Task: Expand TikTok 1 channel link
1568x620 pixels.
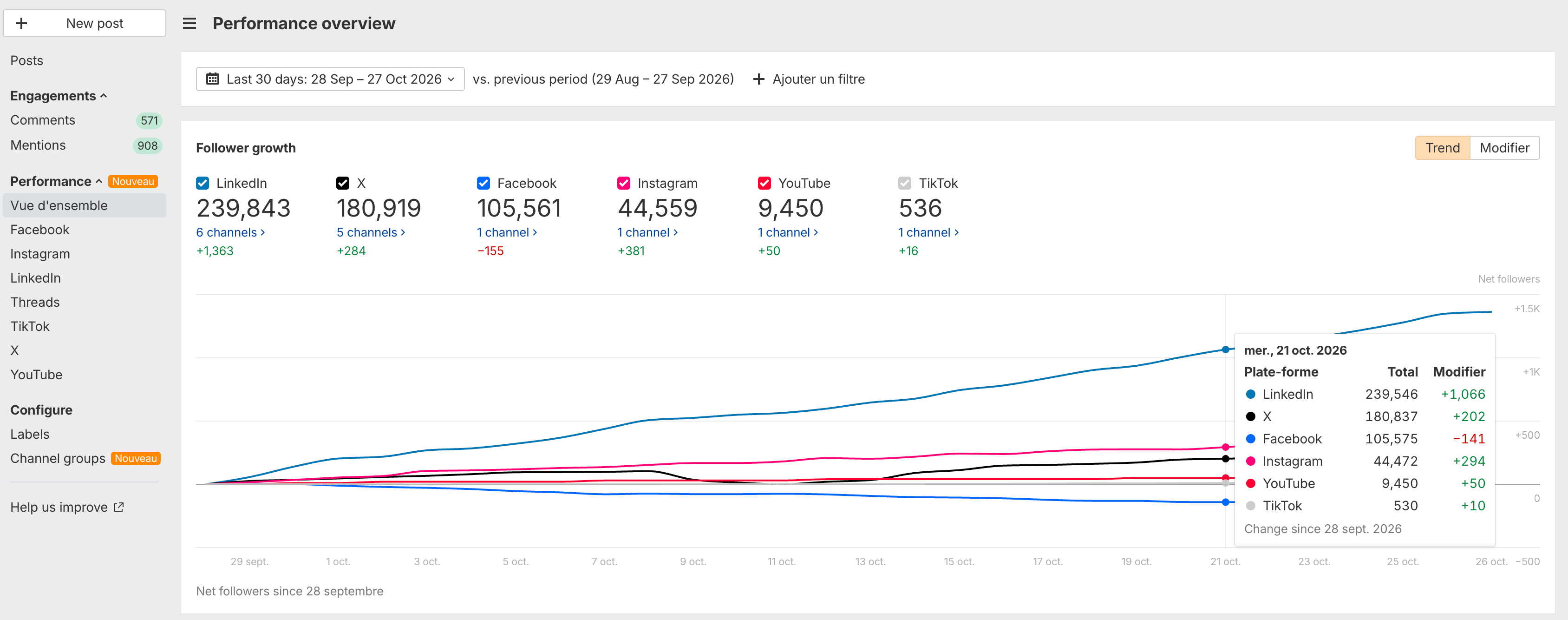Action: tap(929, 232)
